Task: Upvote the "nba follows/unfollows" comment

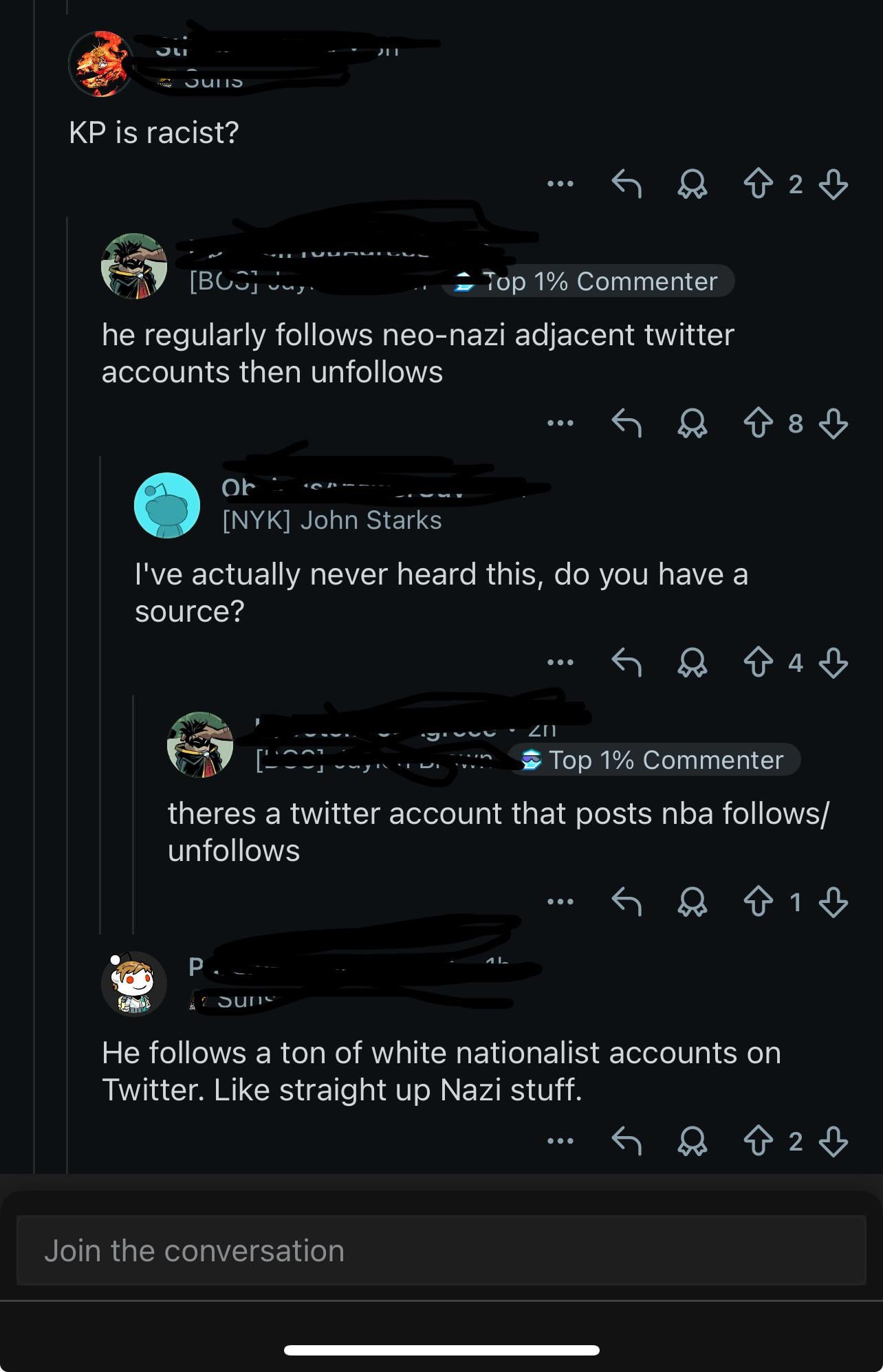Action: click(x=758, y=902)
